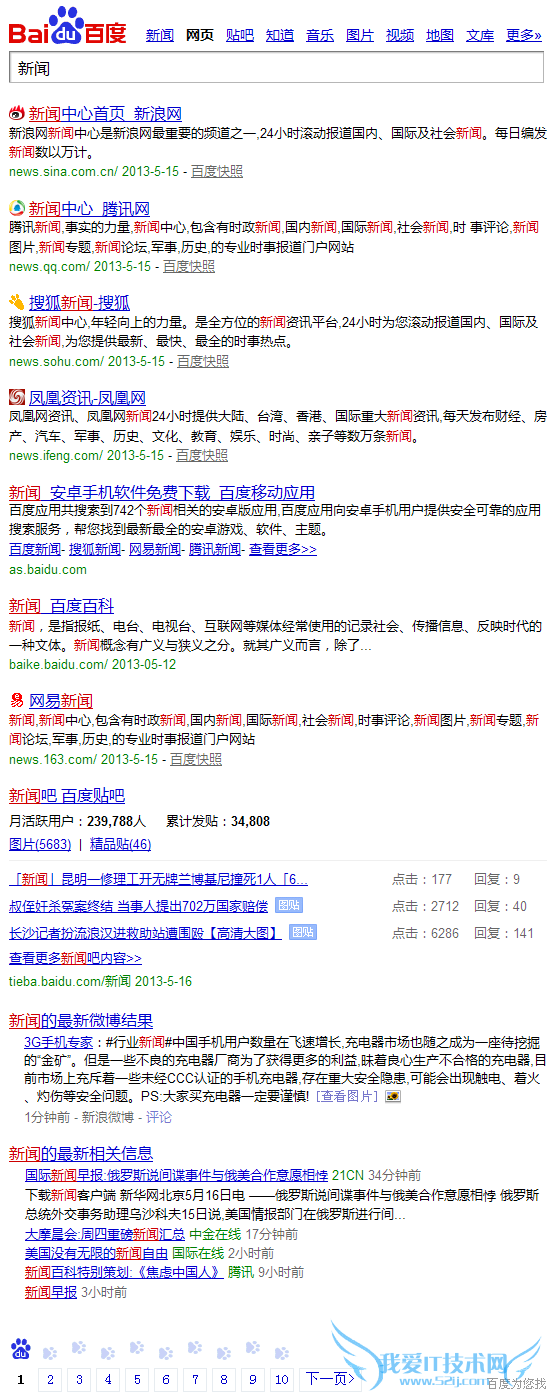Click the Tencent favicon beside 新闻中心_腾讯网
Screen dimensions: 547x1396
[x=17, y=208]
